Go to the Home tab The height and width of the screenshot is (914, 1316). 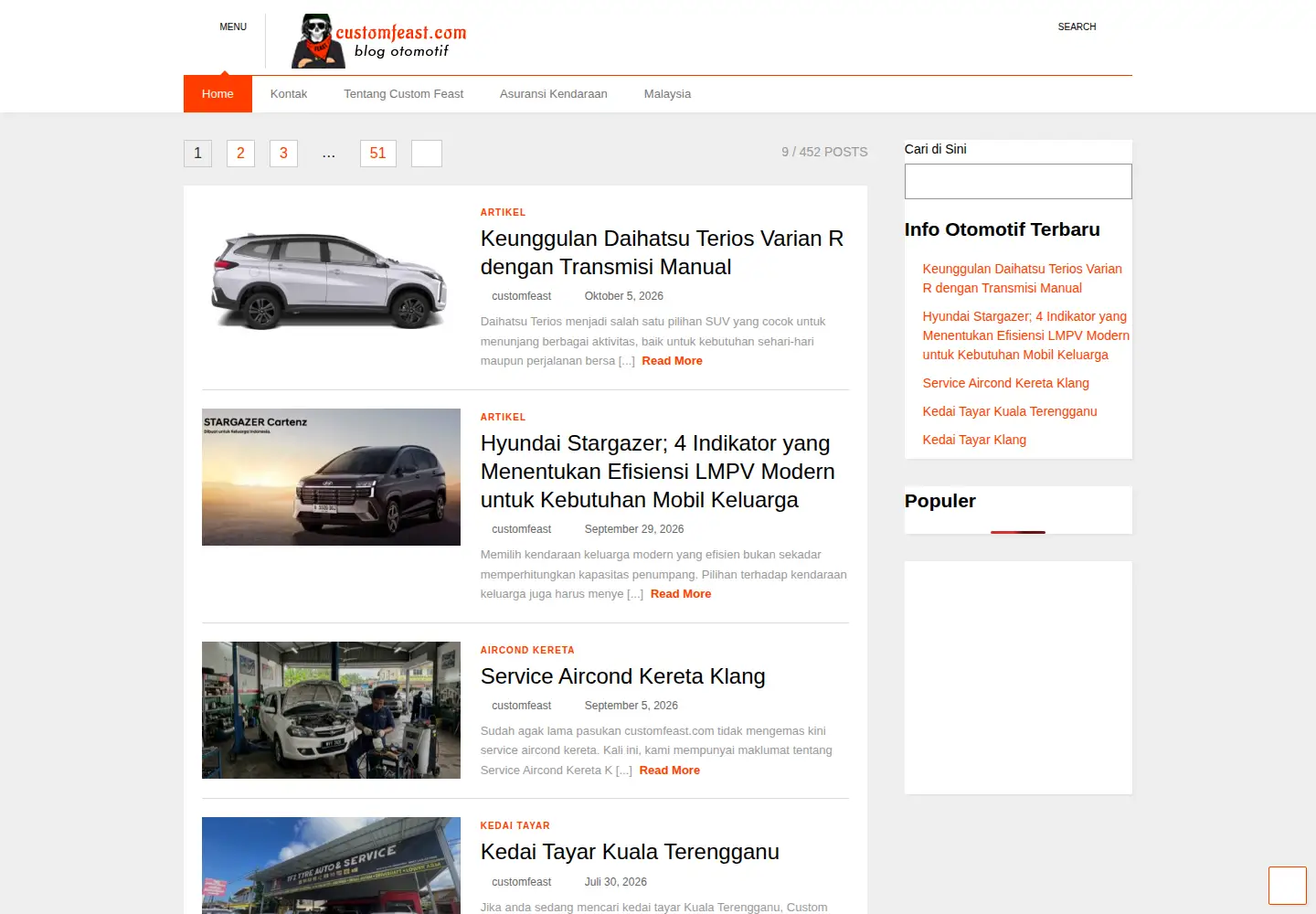(218, 94)
